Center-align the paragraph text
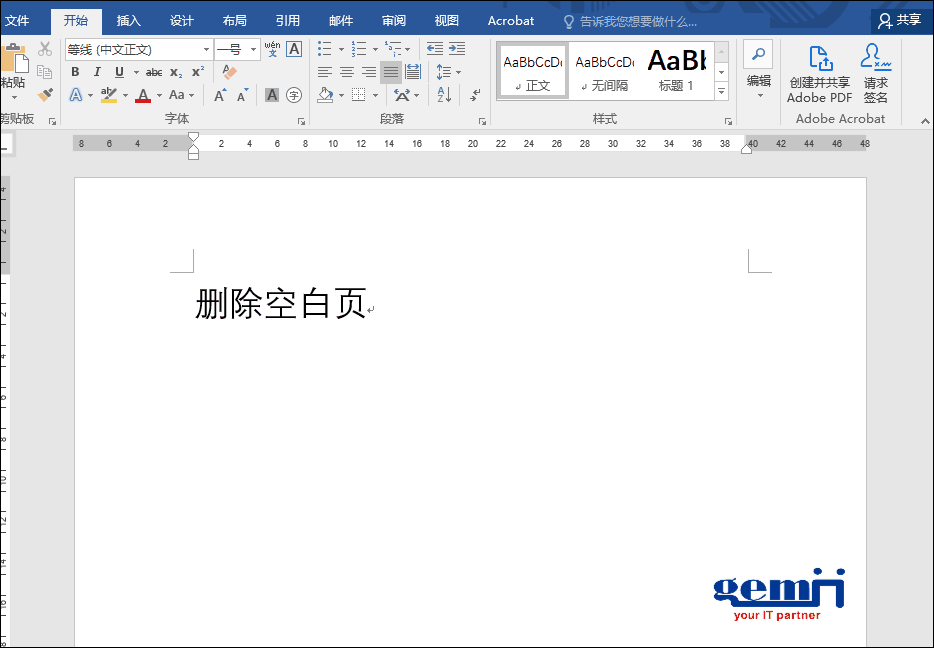 click(346, 72)
